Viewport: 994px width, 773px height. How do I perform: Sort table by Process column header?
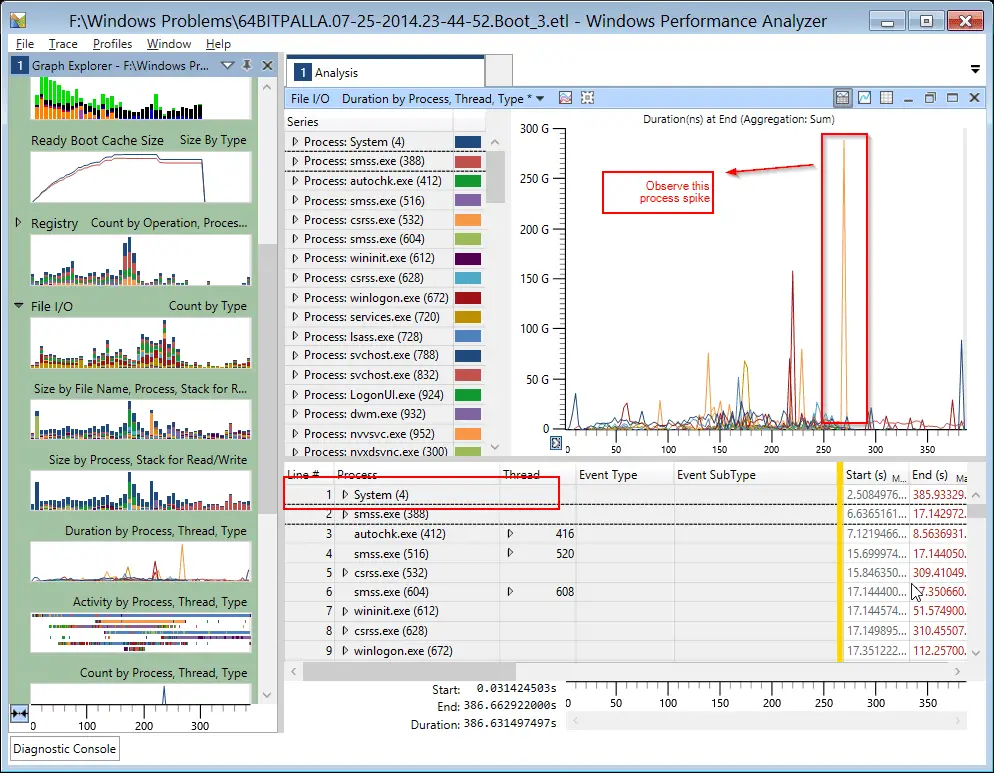tap(417, 474)
